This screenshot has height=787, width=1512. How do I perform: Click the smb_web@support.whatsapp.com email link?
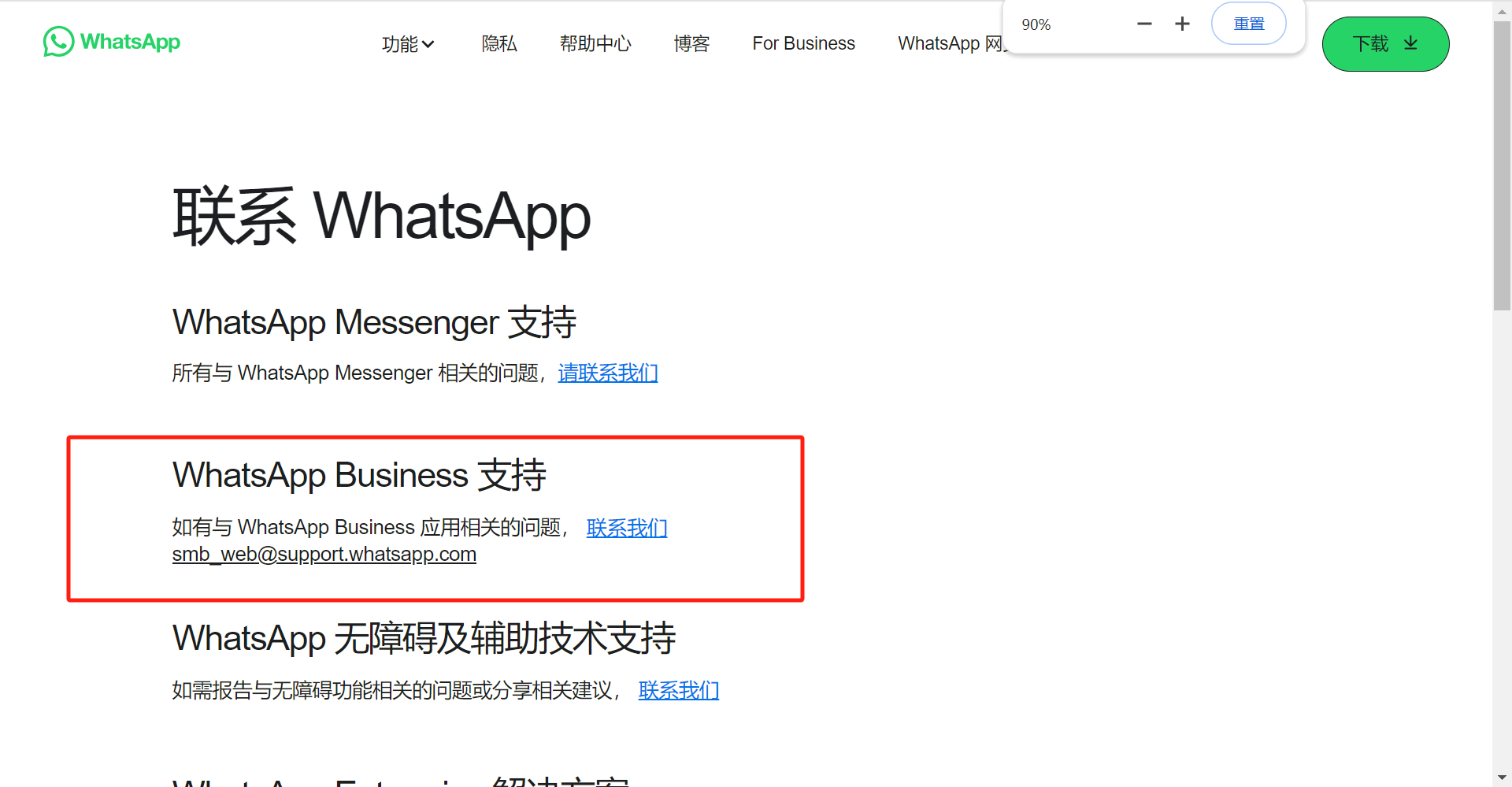point(324,555)
